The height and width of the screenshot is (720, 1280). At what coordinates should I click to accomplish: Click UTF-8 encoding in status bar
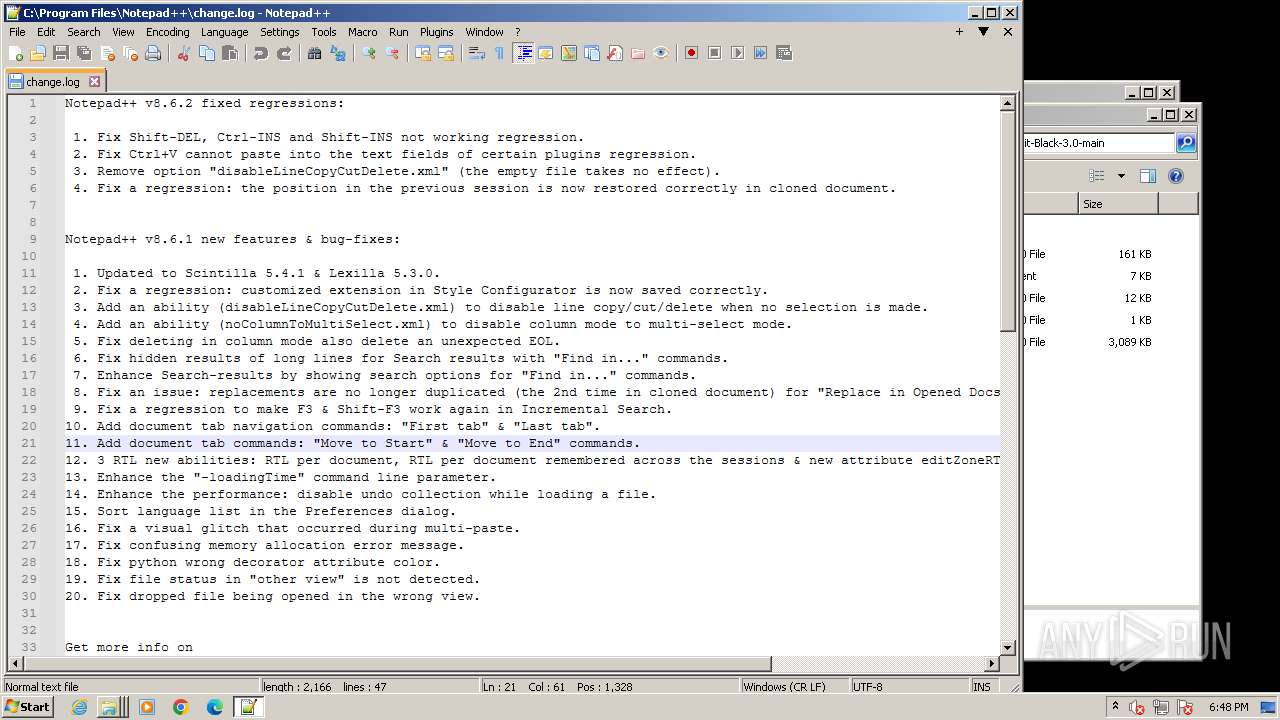click(909, 687)
